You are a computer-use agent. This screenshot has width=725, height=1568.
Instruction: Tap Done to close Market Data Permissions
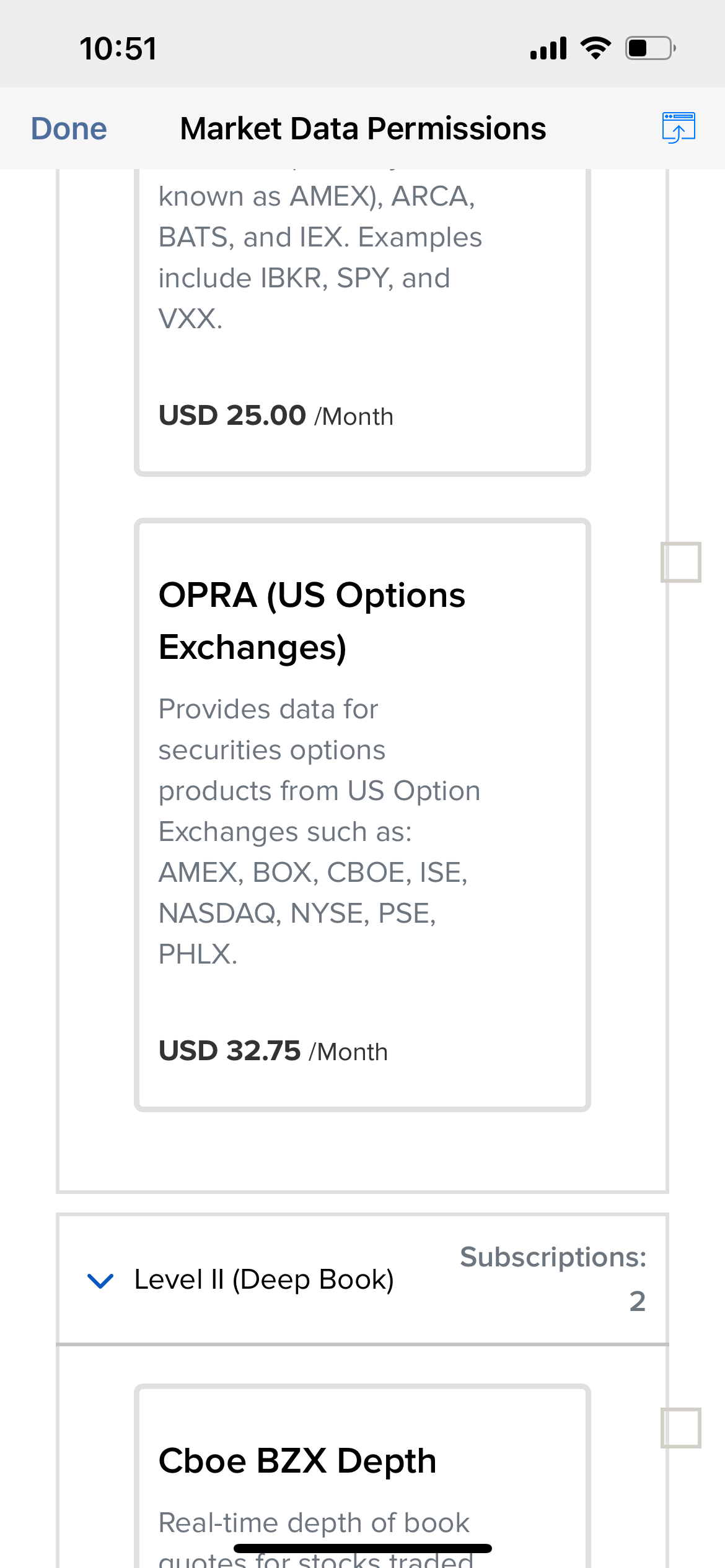pos(69,129)
